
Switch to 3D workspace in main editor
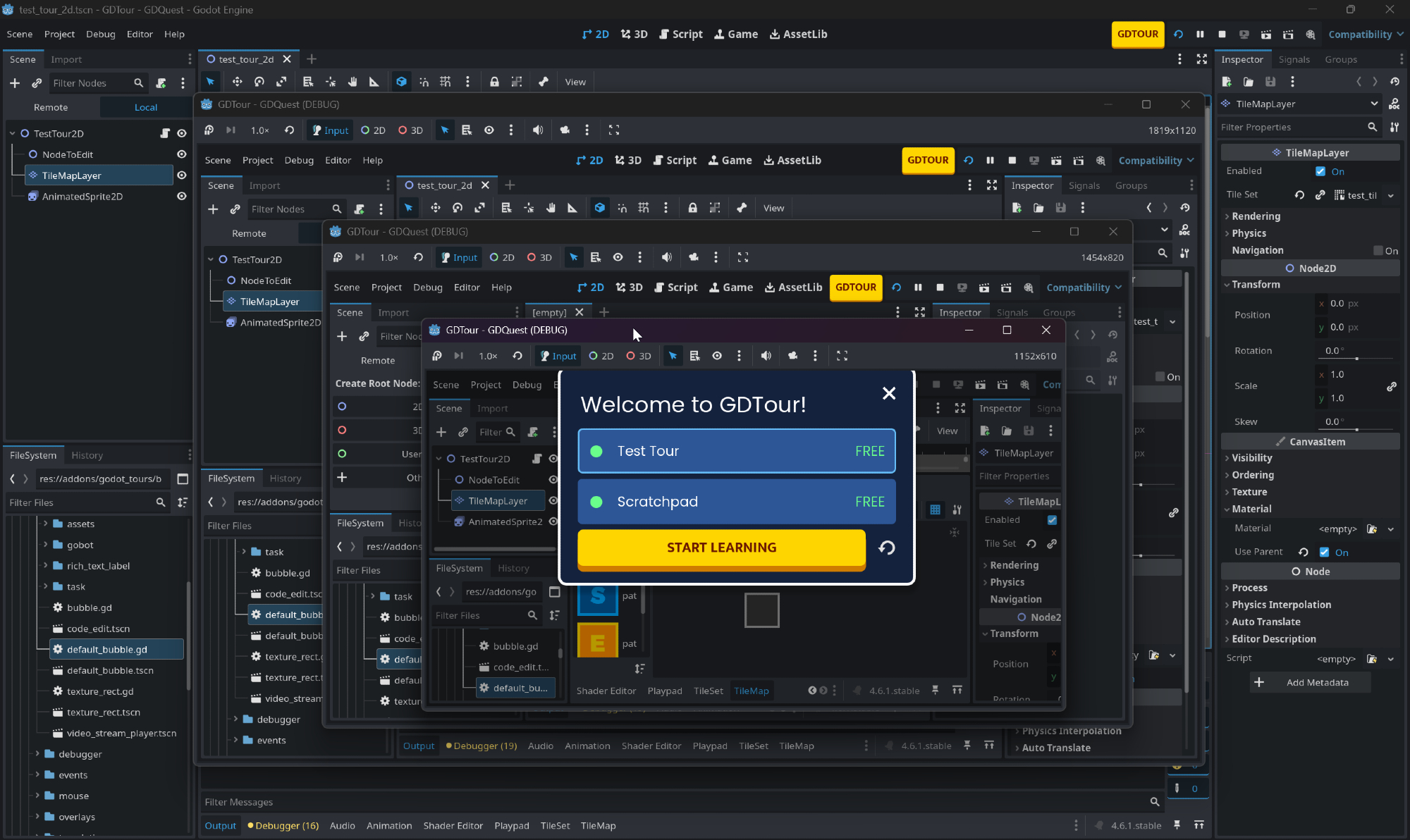click(634, 34)
